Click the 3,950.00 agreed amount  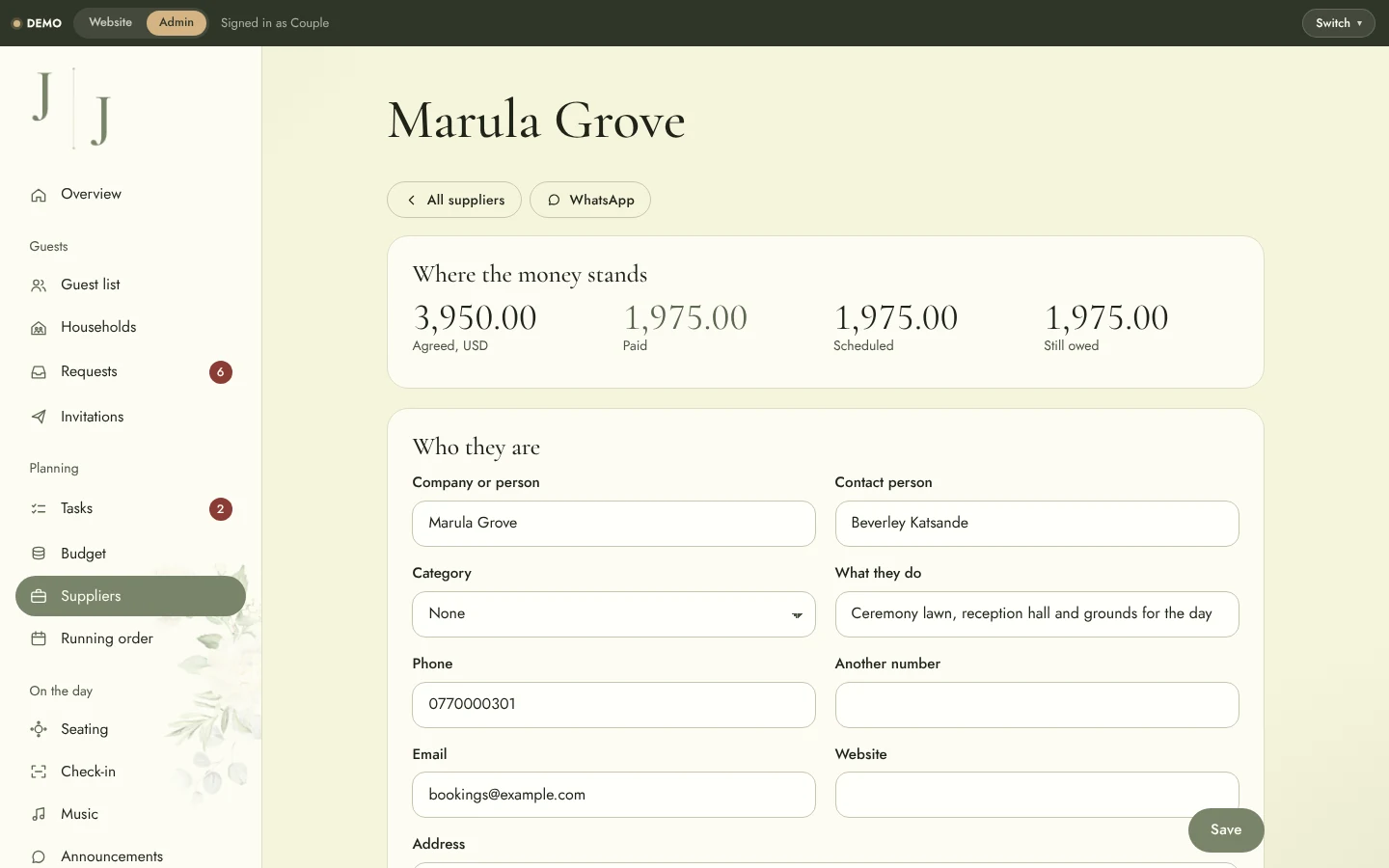[475, 317]
